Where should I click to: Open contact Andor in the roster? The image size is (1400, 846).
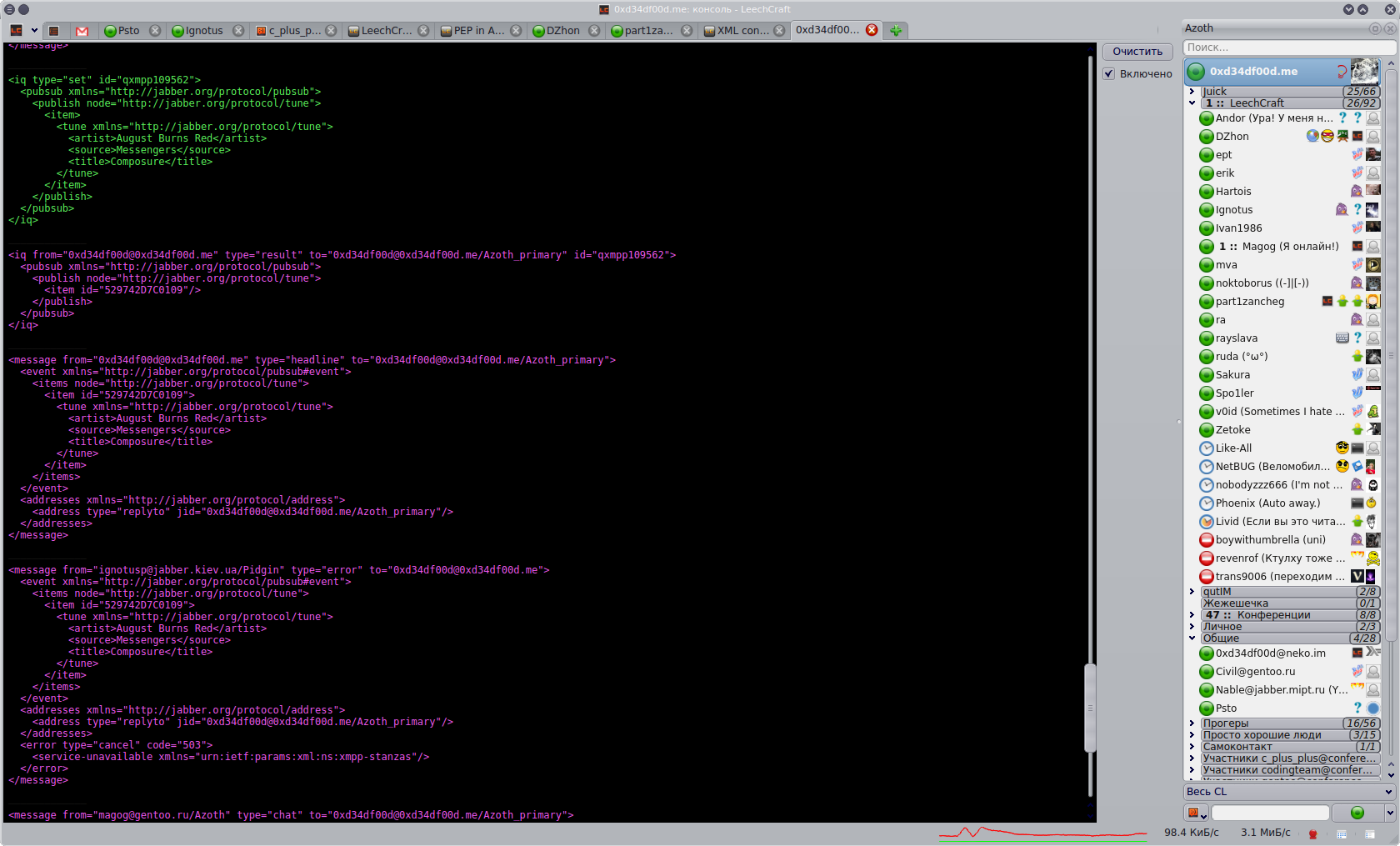pyautogui.click(x=1289, y=118)
